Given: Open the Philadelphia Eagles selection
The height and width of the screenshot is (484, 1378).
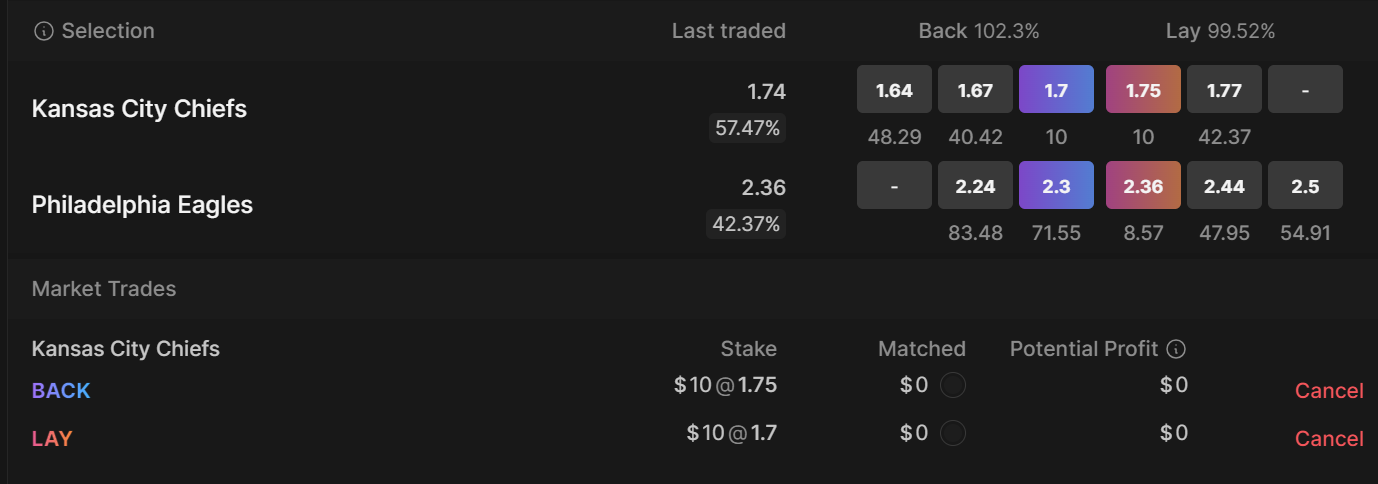Looking at the screenshot, I should click(142, 205).
